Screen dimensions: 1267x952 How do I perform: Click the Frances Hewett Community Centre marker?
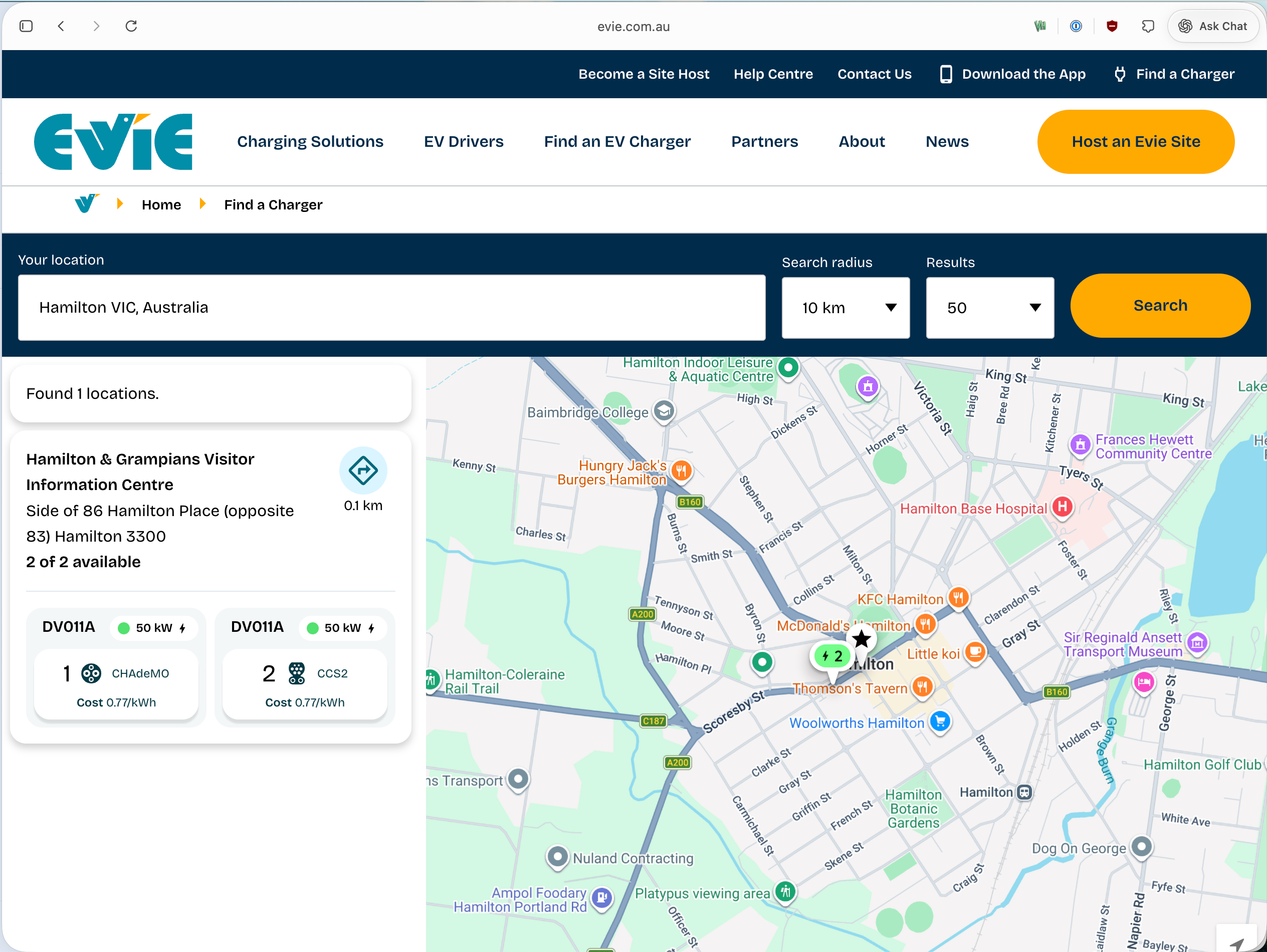pyautogui.click(x=1080, y=444)
